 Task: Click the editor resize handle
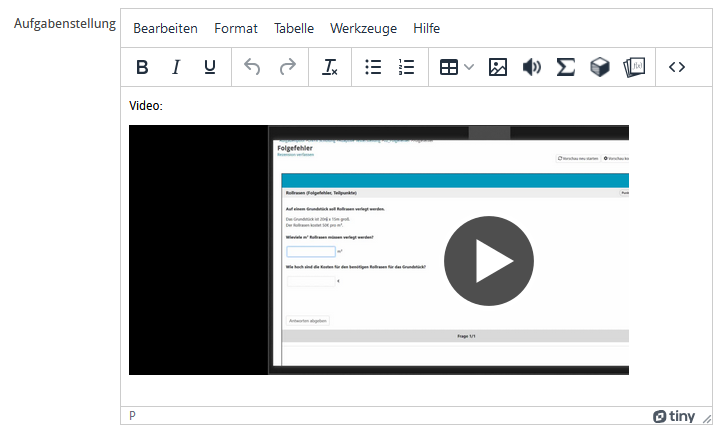pos(707,419)
